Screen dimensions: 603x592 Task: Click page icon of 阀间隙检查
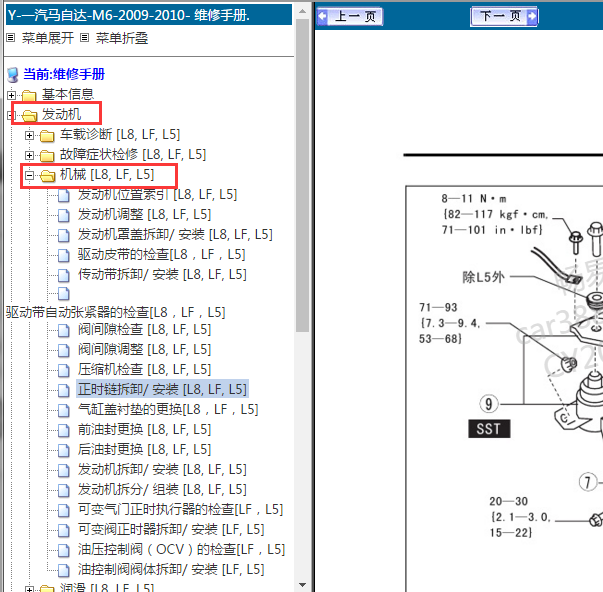click(x=64, y=330)
